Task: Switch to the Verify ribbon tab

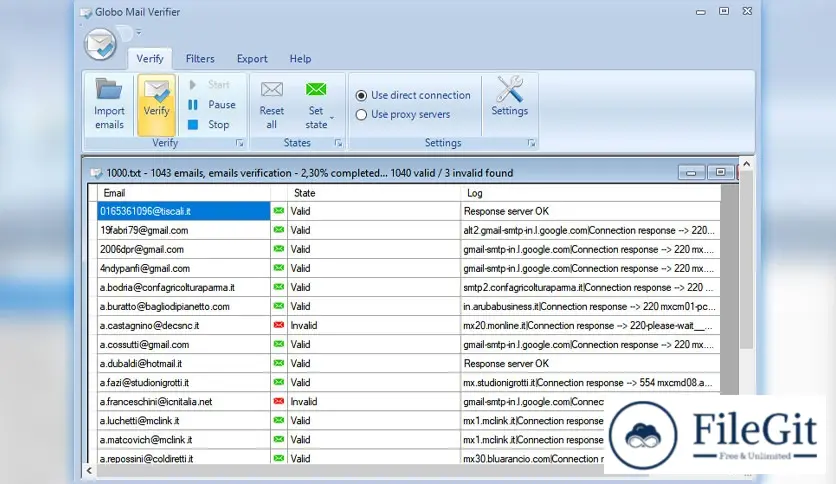Action: [x=150, y=59]
